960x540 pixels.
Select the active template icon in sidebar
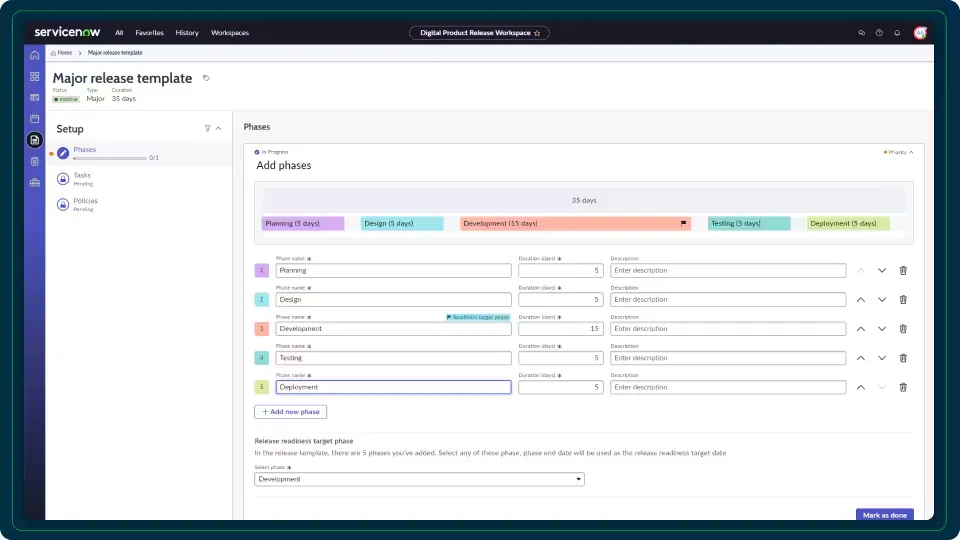point(35,140)
